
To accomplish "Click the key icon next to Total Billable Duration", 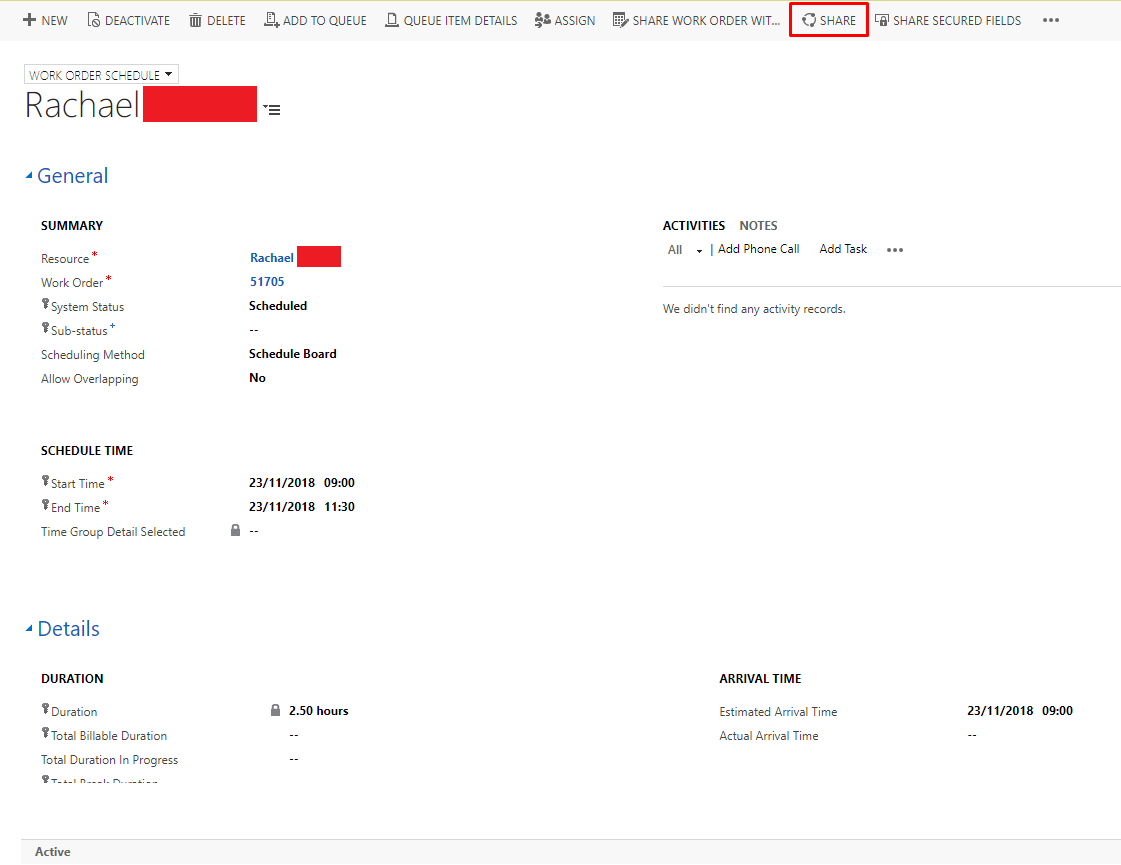I will 45,733.
